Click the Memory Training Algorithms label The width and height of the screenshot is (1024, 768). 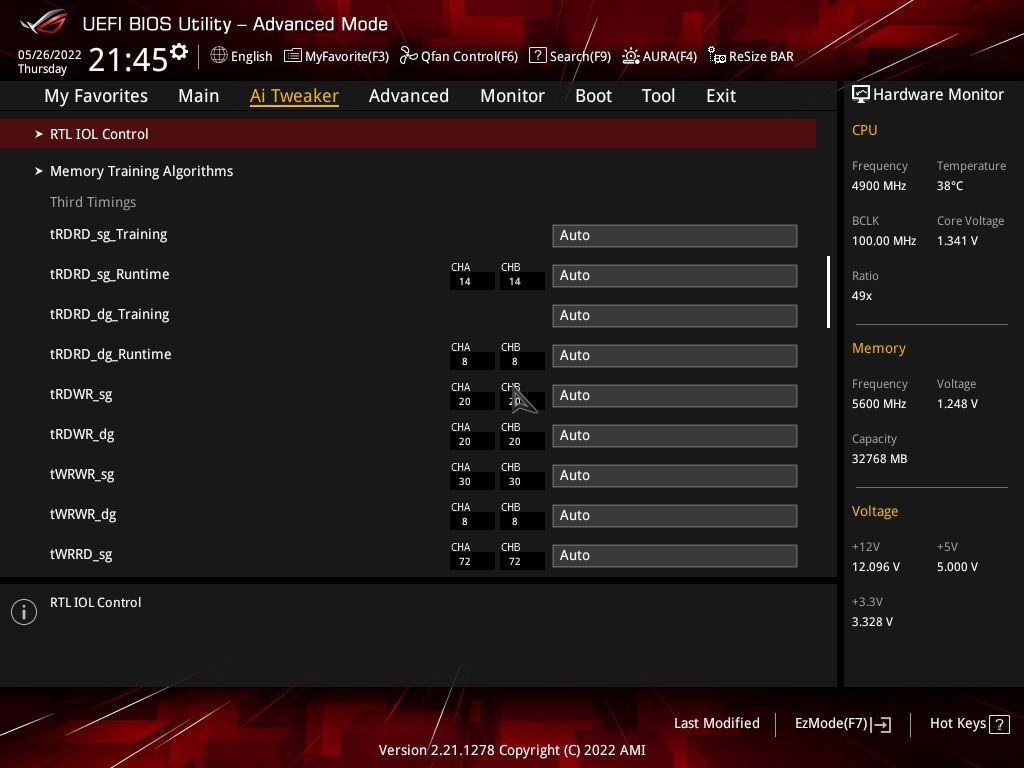click(142, 171)
